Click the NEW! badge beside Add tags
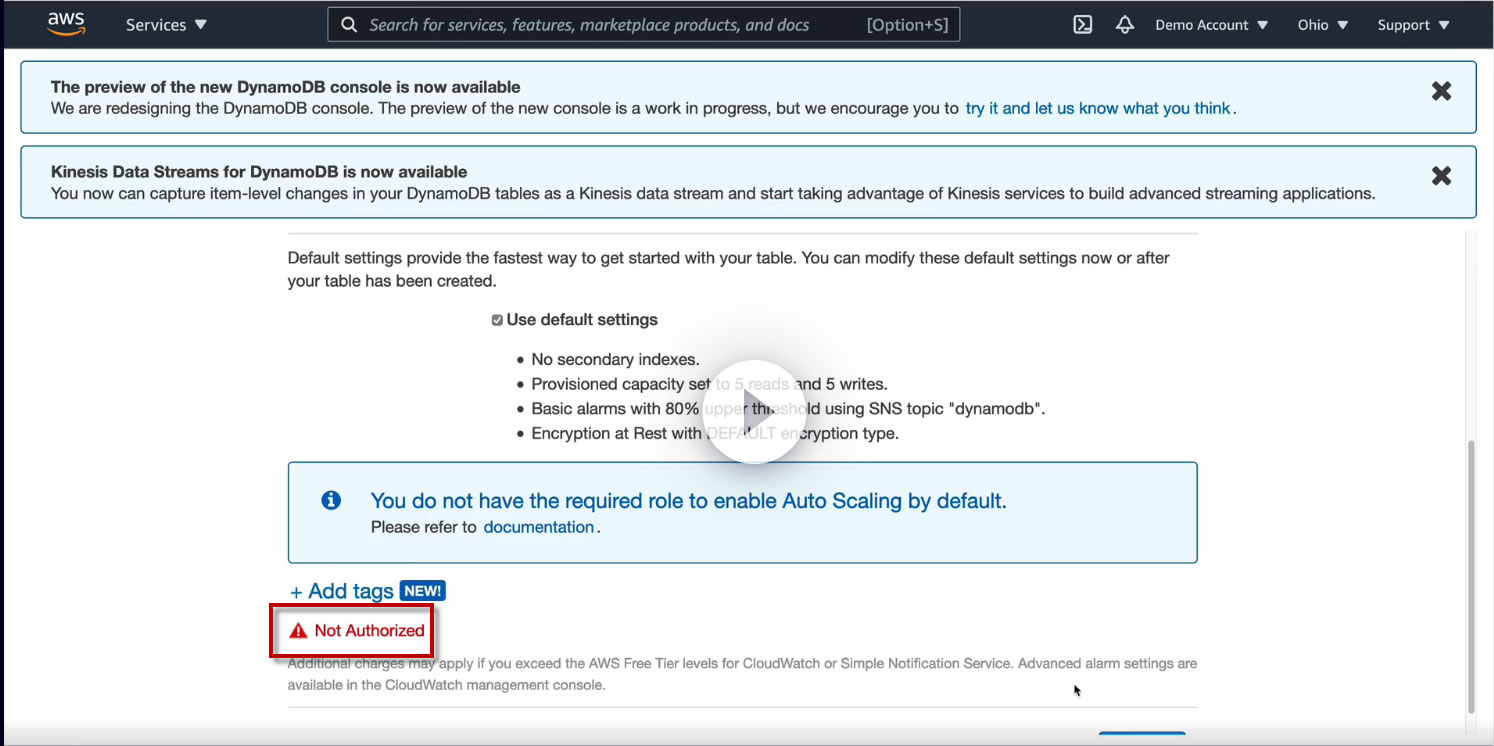Screen dimensions: 1494x746 (422, 591)
